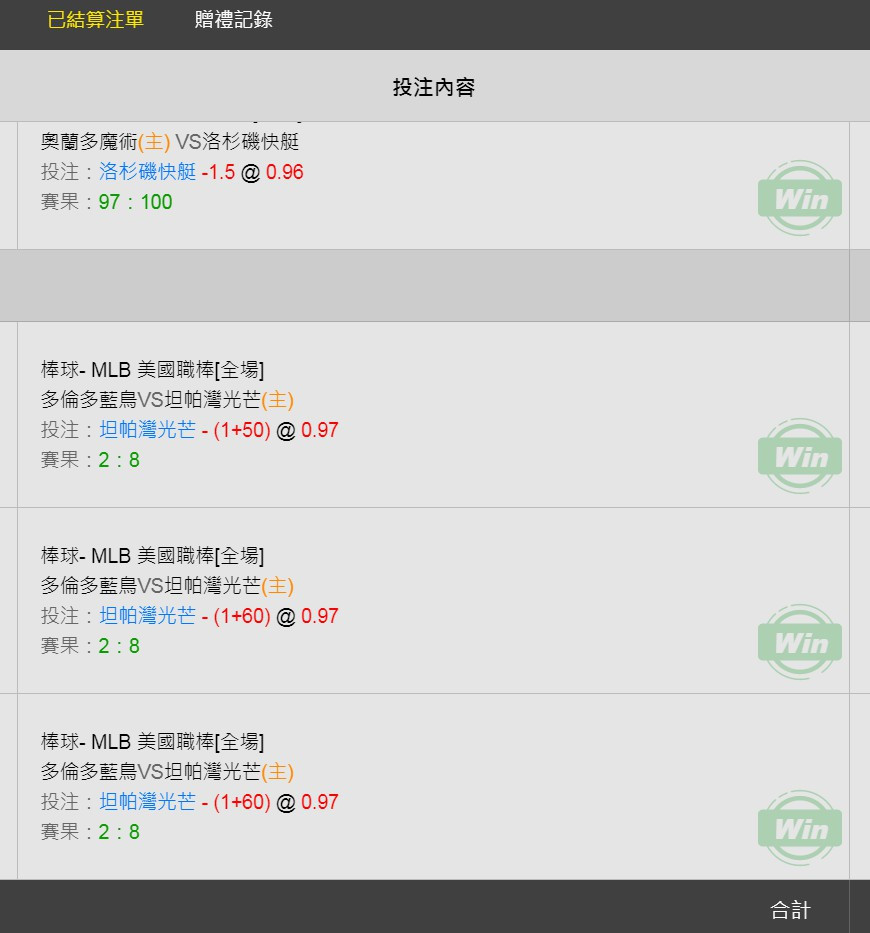Click Win stamp on (1+50) bet
870x933 pixels.
[800, 456]
